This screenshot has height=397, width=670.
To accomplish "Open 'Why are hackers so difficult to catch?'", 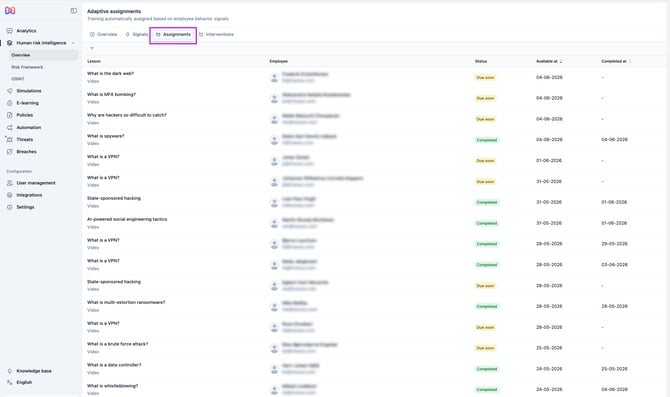I will pyautogui.click(x=126, y=115).
